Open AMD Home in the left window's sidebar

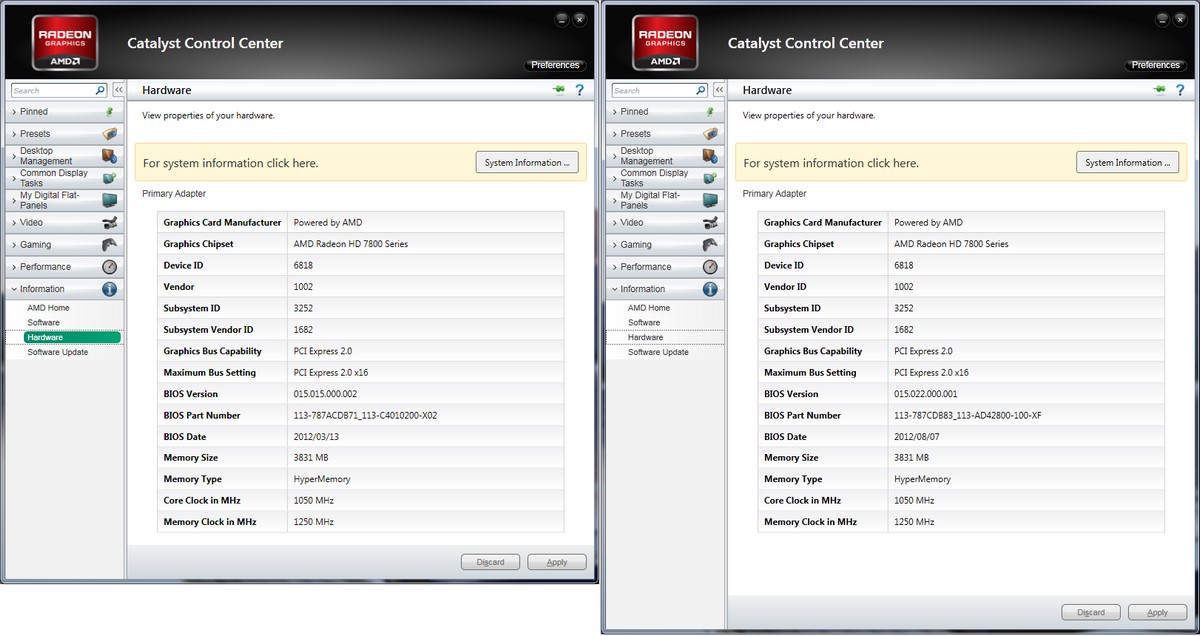pyautogui.click(x=48, y=308)
